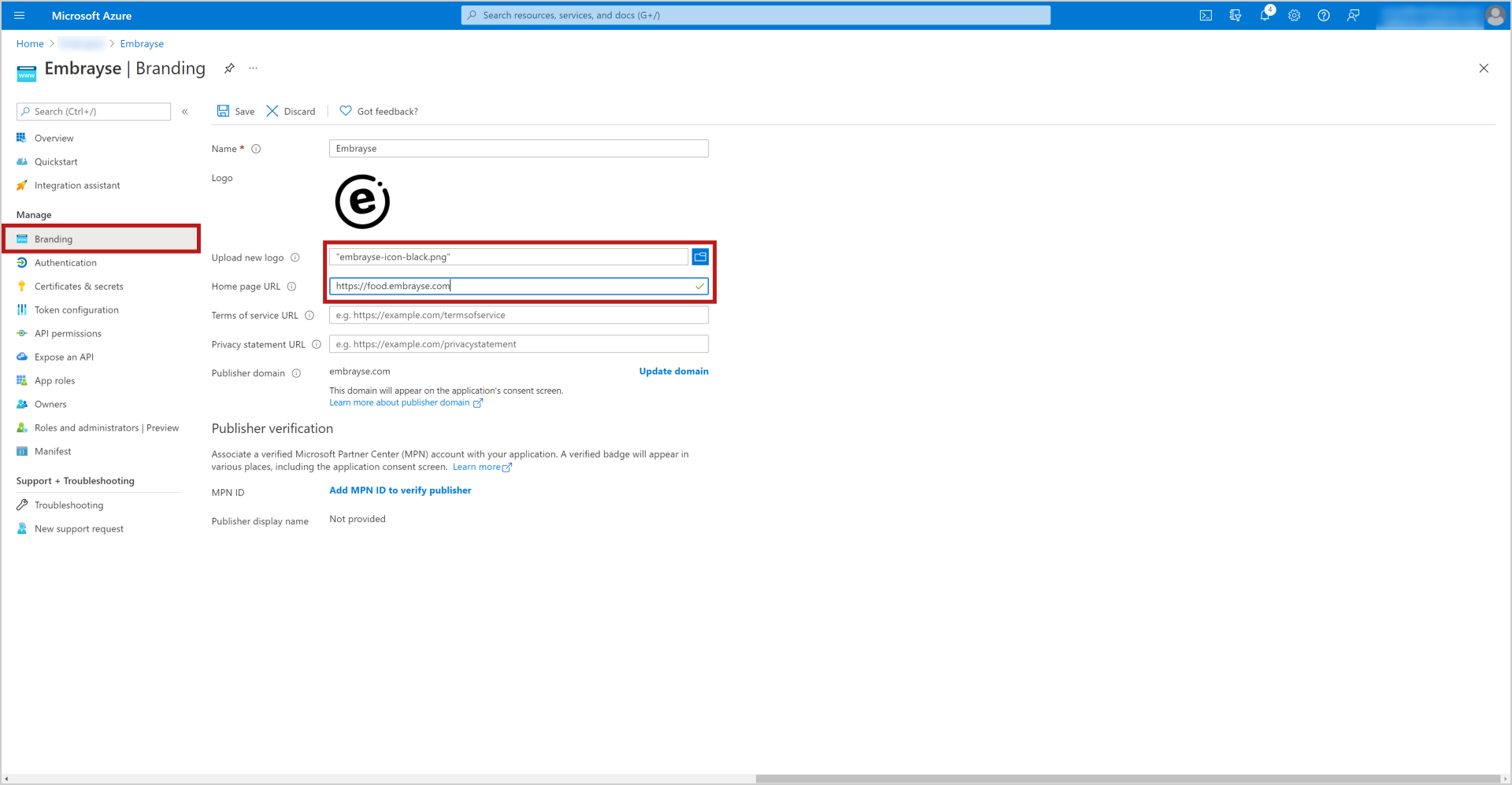This screenshot has height=785, width=1512.
Task: Click the Microsoft Azure title
Action: (91, 15)
